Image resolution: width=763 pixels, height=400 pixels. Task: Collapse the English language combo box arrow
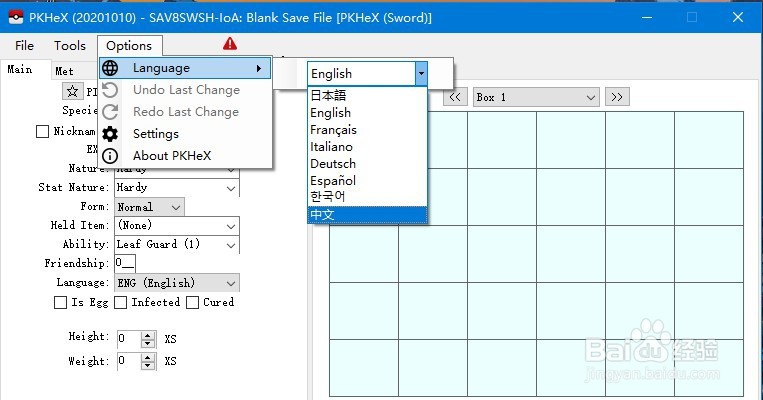coord(421,74)
